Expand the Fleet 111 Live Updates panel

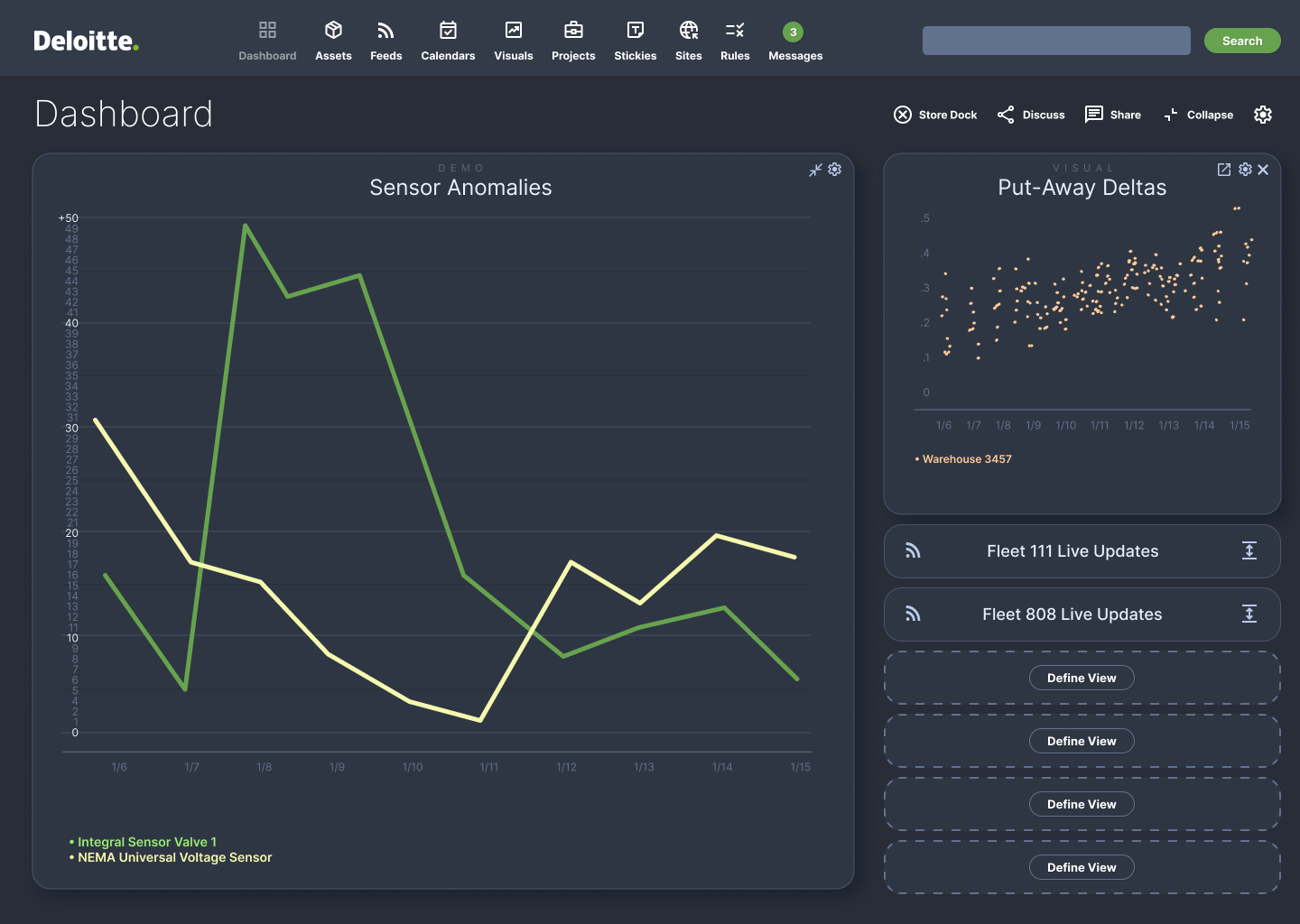pos(1249,550)
